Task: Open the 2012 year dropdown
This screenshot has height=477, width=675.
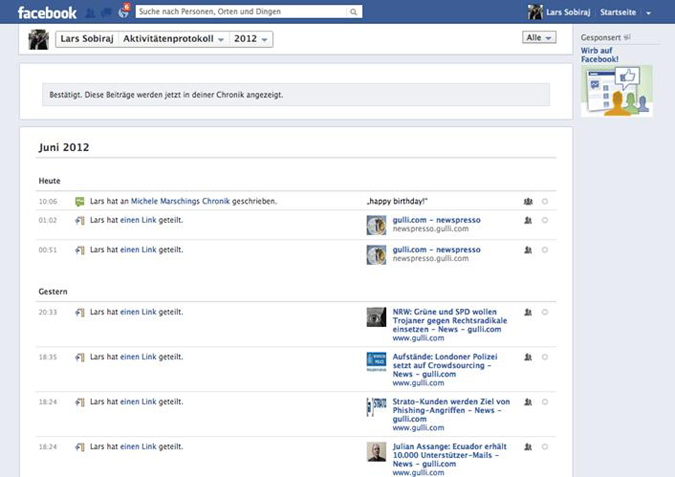Action: (x=251, y=39)
